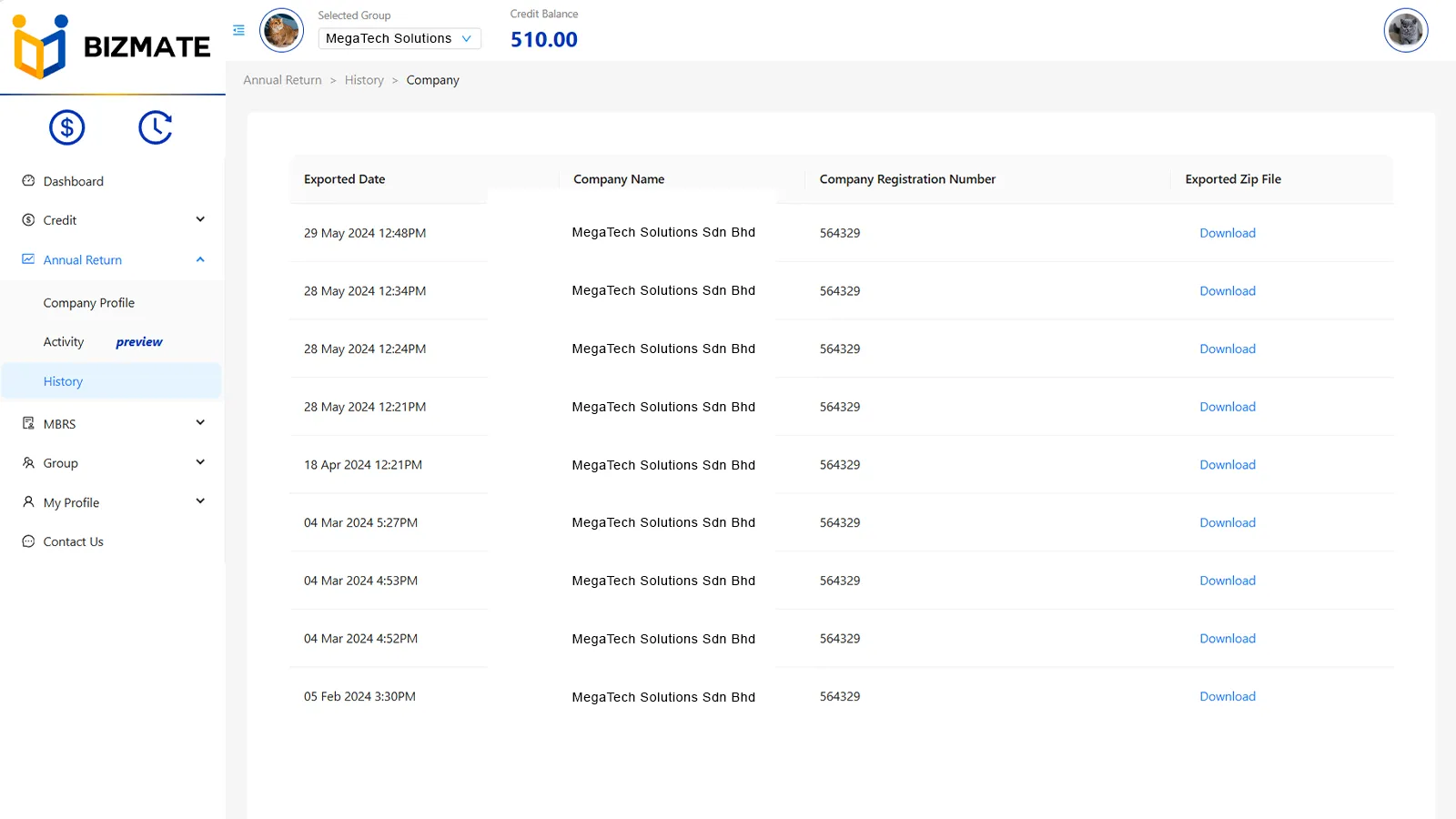Viewport: 1456px width, 819px height.
Task: Select Company Profile submenu item
Action: coord(89,303)
